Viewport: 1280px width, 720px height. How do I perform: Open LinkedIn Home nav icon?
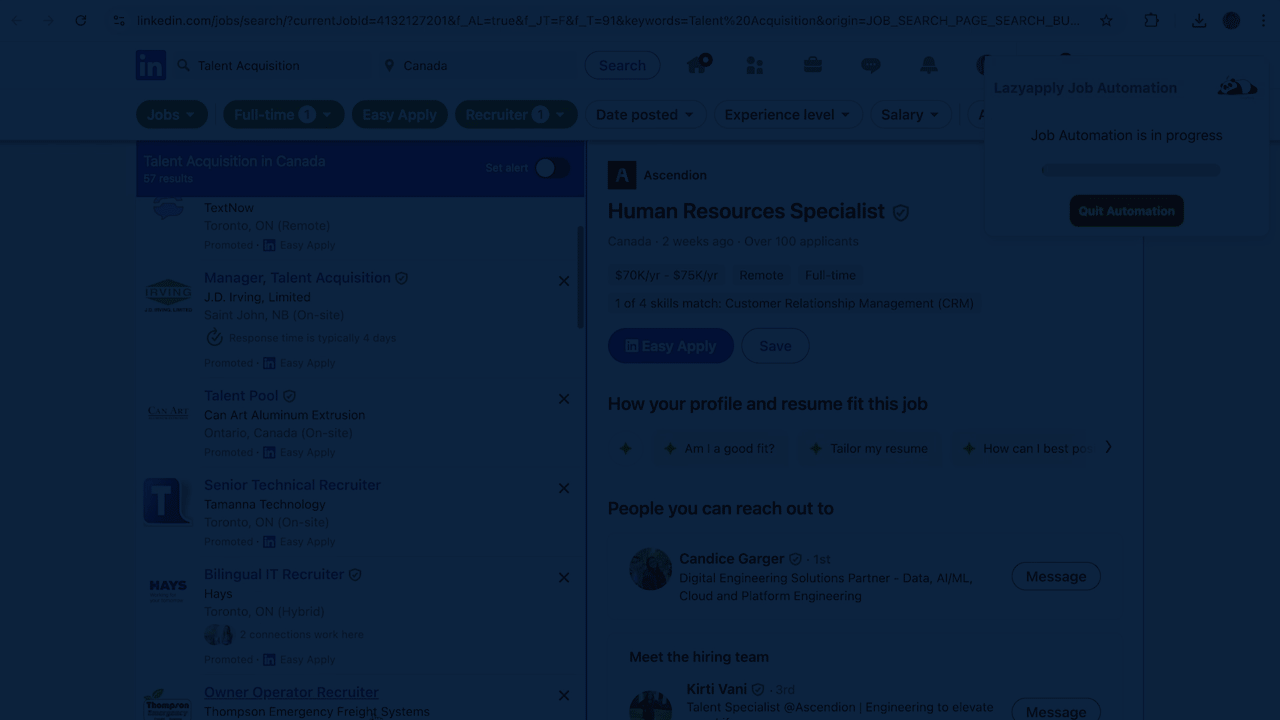(x=698, y=65)
